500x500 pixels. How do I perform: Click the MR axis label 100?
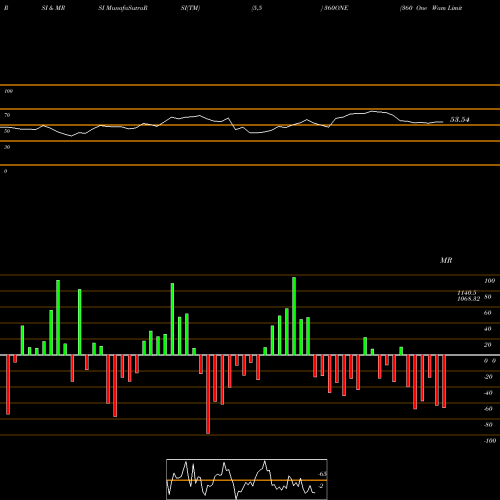pos(489,281)
